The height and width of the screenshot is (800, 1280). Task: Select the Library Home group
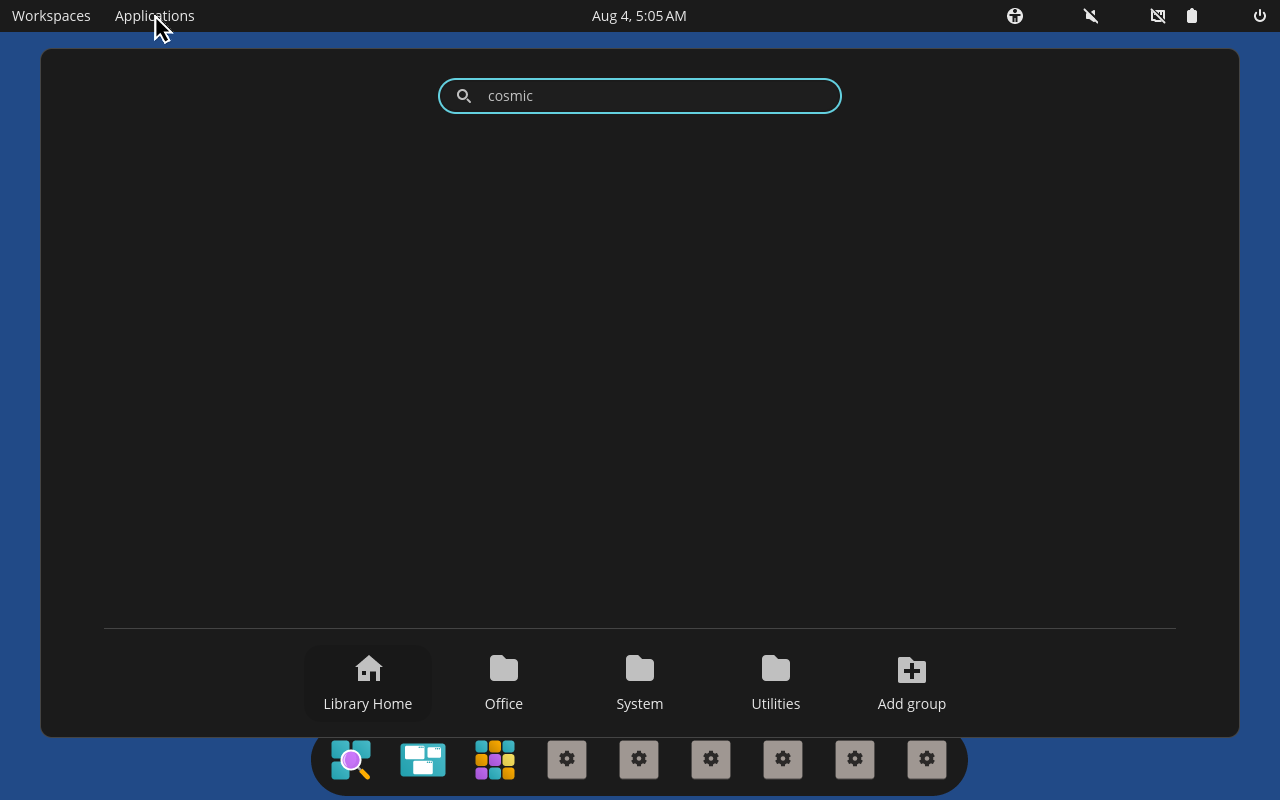tap(368, 684)
